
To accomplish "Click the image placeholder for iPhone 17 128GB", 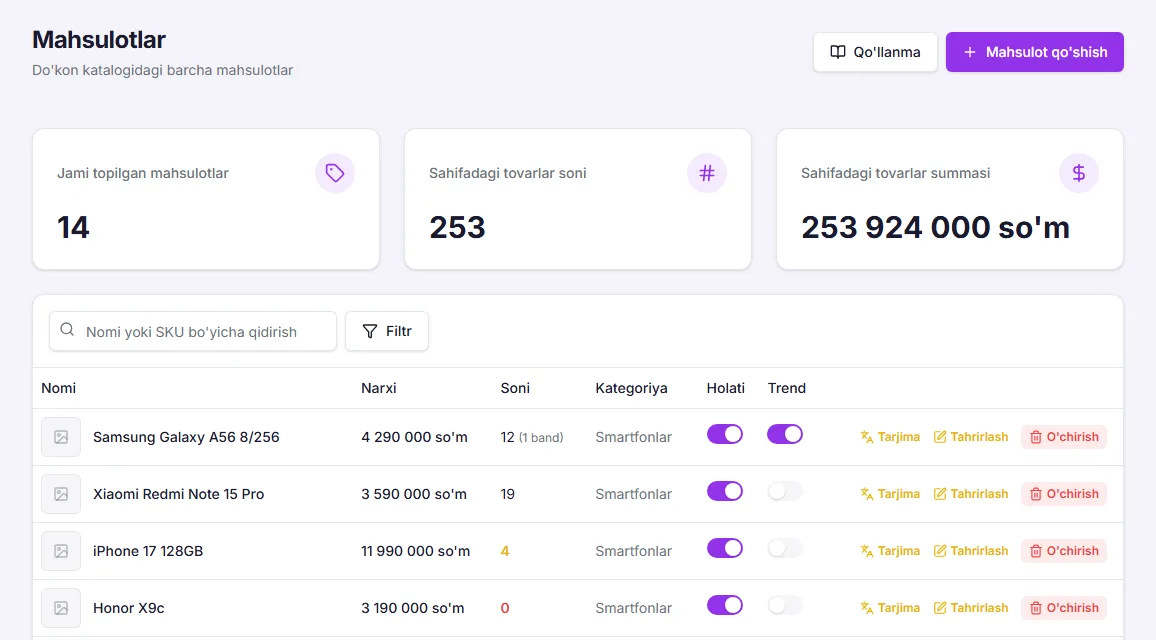I will (x=61, y=551).
